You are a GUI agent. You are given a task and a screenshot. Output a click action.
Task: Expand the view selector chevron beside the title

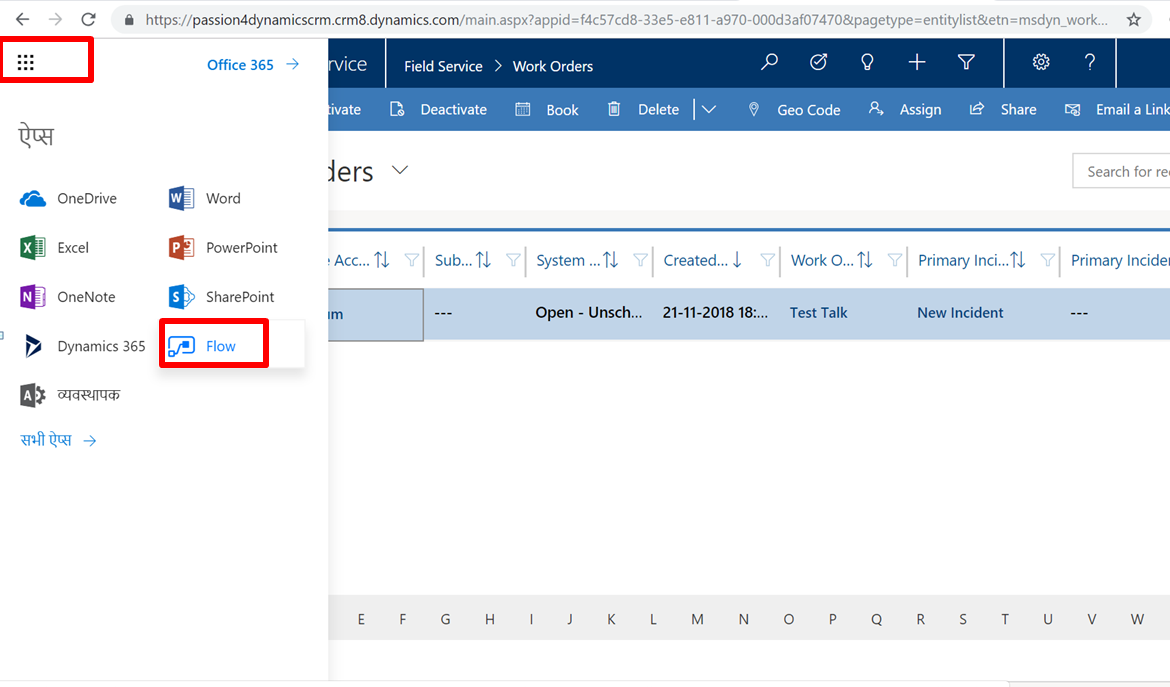point(400,171)
